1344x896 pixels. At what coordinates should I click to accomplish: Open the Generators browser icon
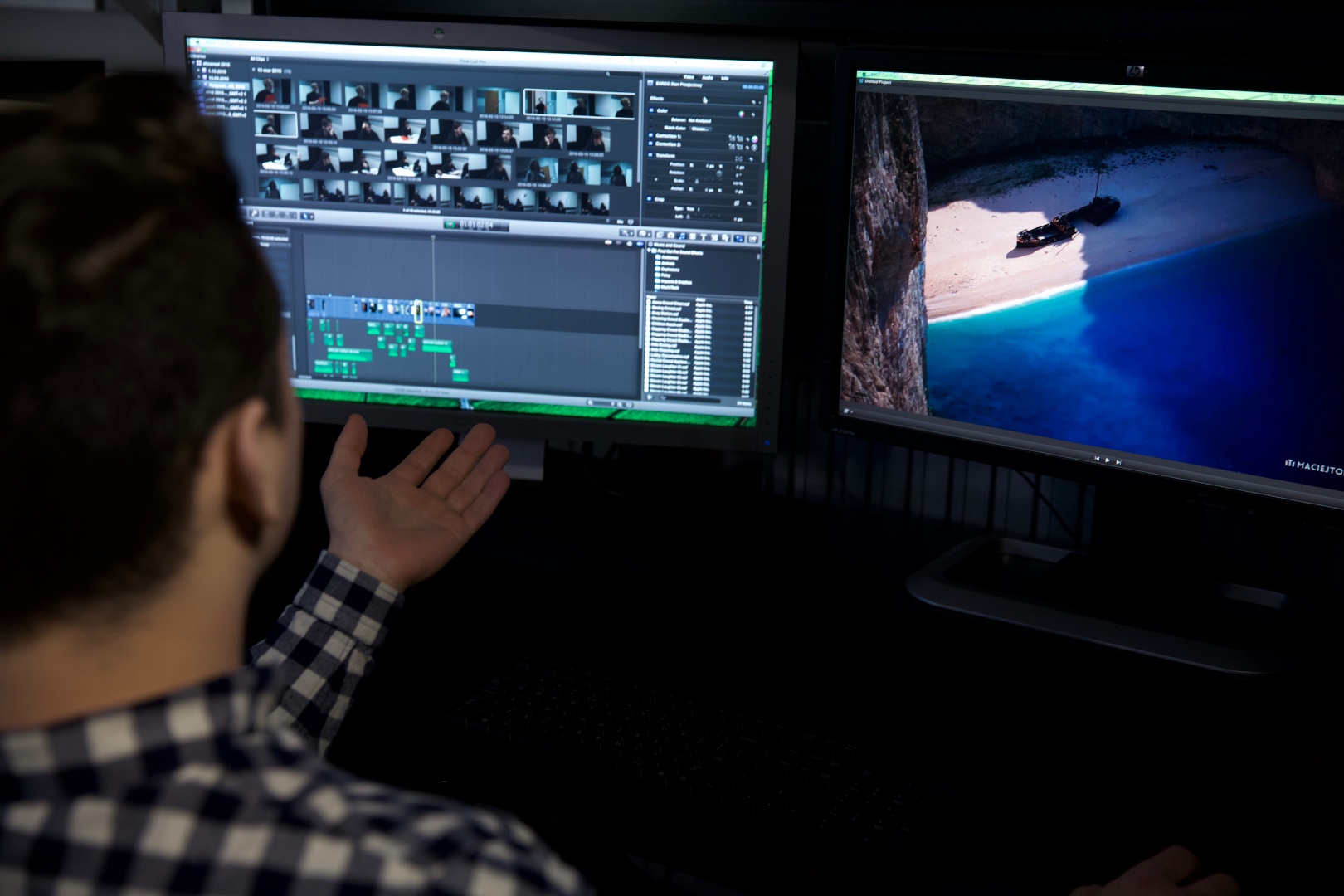pos(714,237)
